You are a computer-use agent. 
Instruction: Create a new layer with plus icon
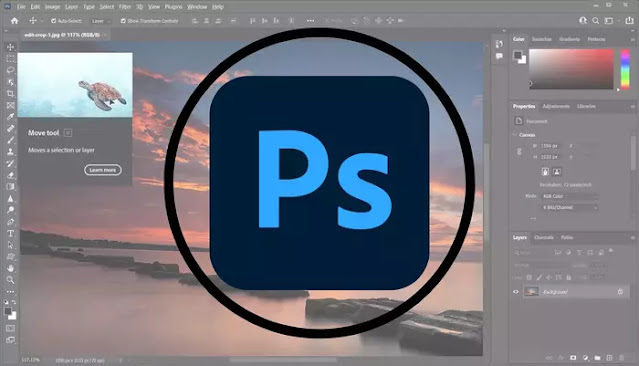point(609,357)
